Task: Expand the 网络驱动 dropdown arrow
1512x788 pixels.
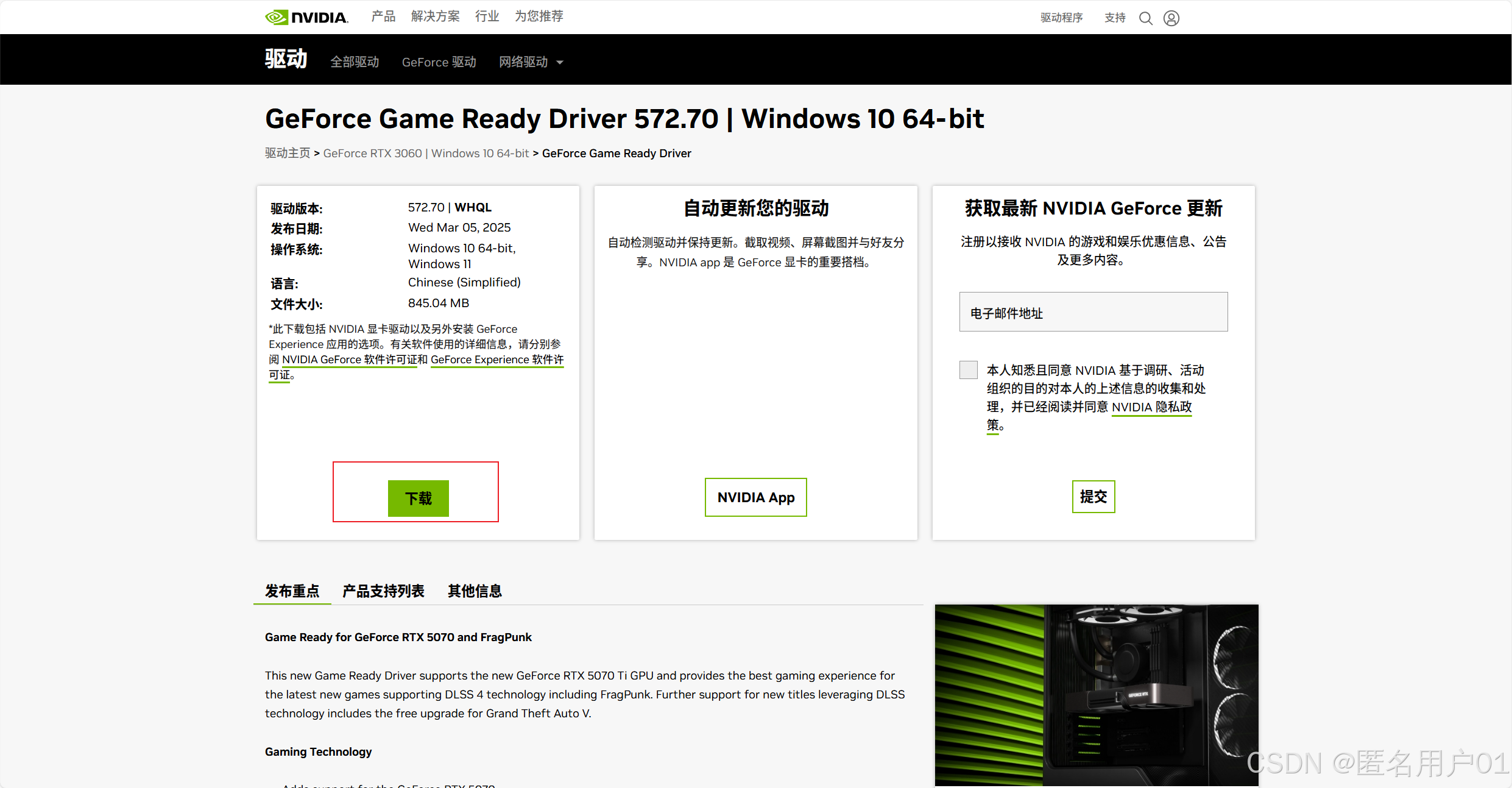Action: 560,62
